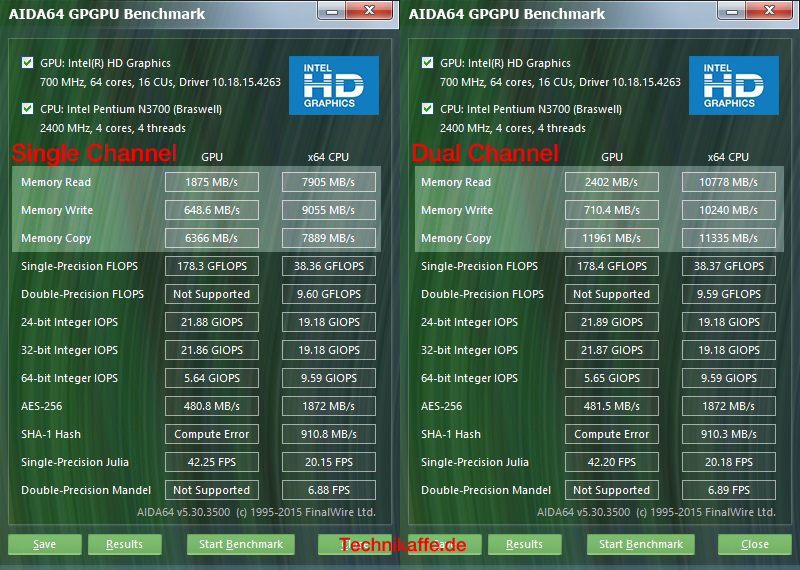800x570 pixels.
Task: Click Intel HD Graphics logo in right window
Action: click(734, 85)
